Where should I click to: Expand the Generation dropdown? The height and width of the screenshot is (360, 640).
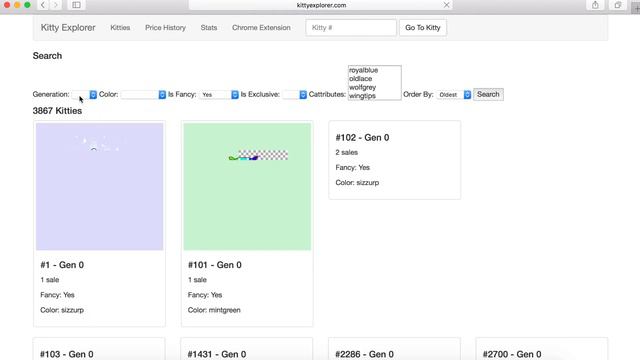pyautogui.click(x=84, y=94)
